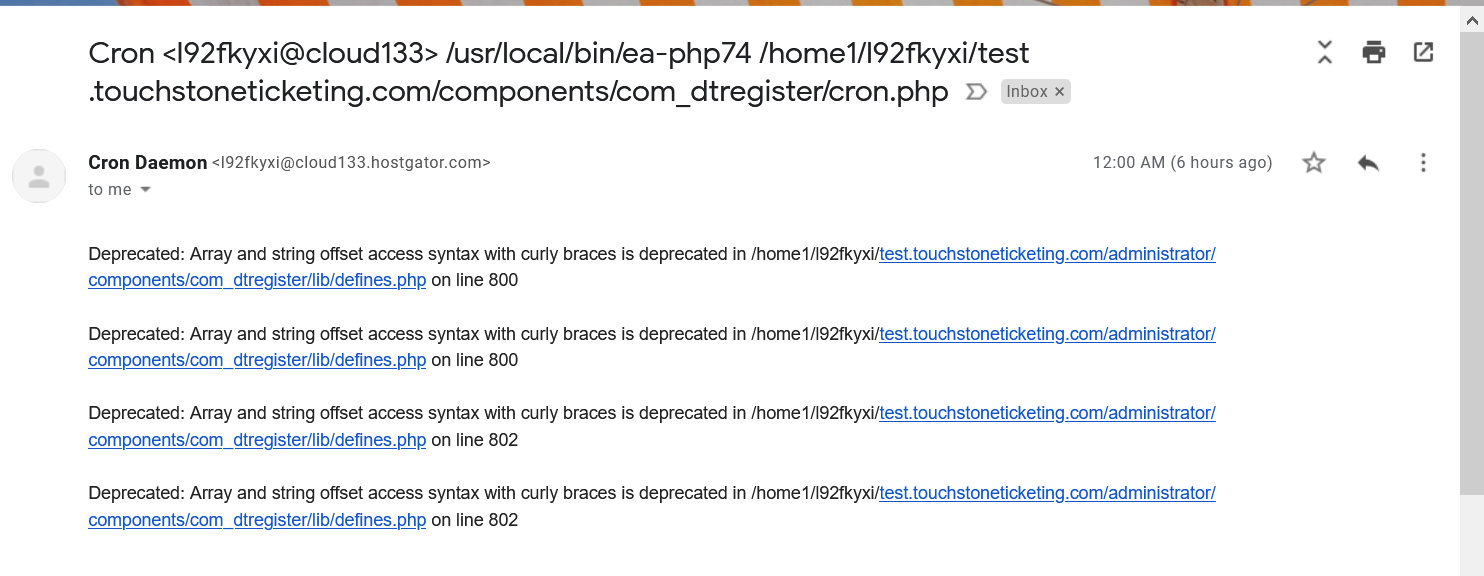1484x576 pixels.
Task: Open the defines.php link in the last warning
Action: [x=257, y=520]
